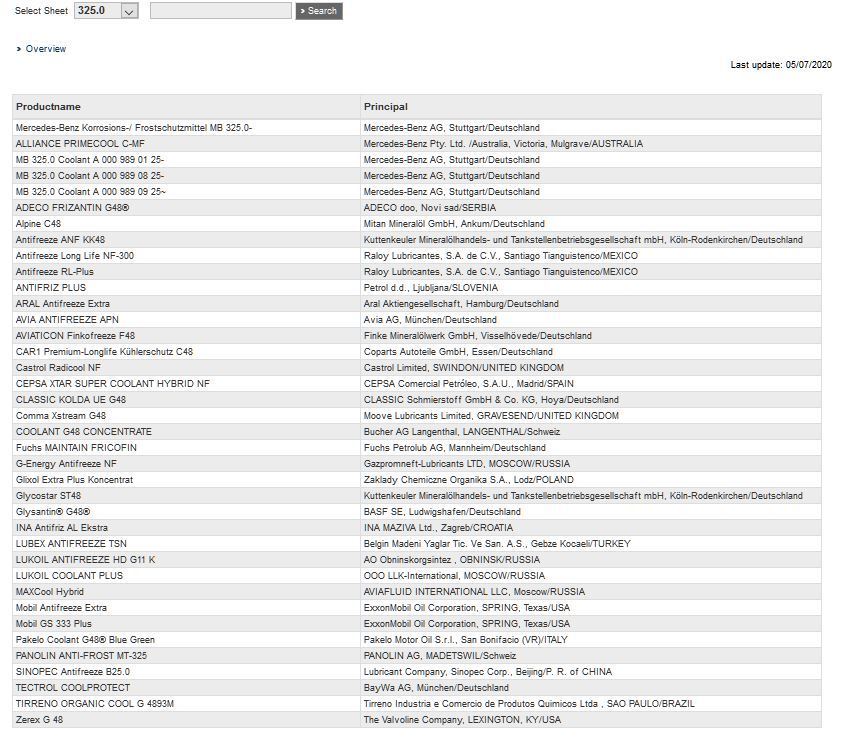Image resolution: width=843 pixels, height=740 pixels.
Task: Click the Principal column header
Action: pos(385,107)
